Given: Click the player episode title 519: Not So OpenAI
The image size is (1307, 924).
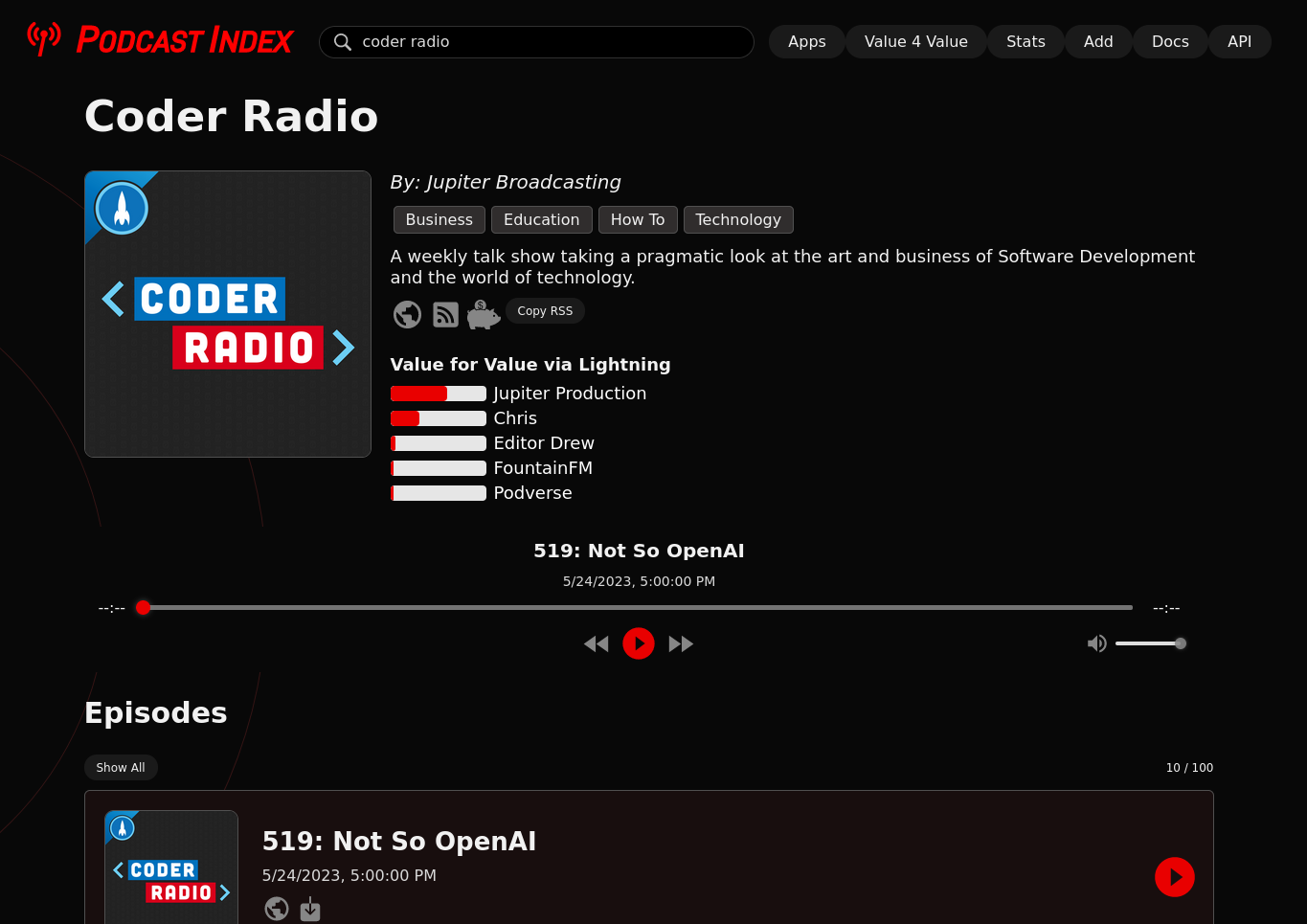Looking at the screenshot, I should point(639,551).
